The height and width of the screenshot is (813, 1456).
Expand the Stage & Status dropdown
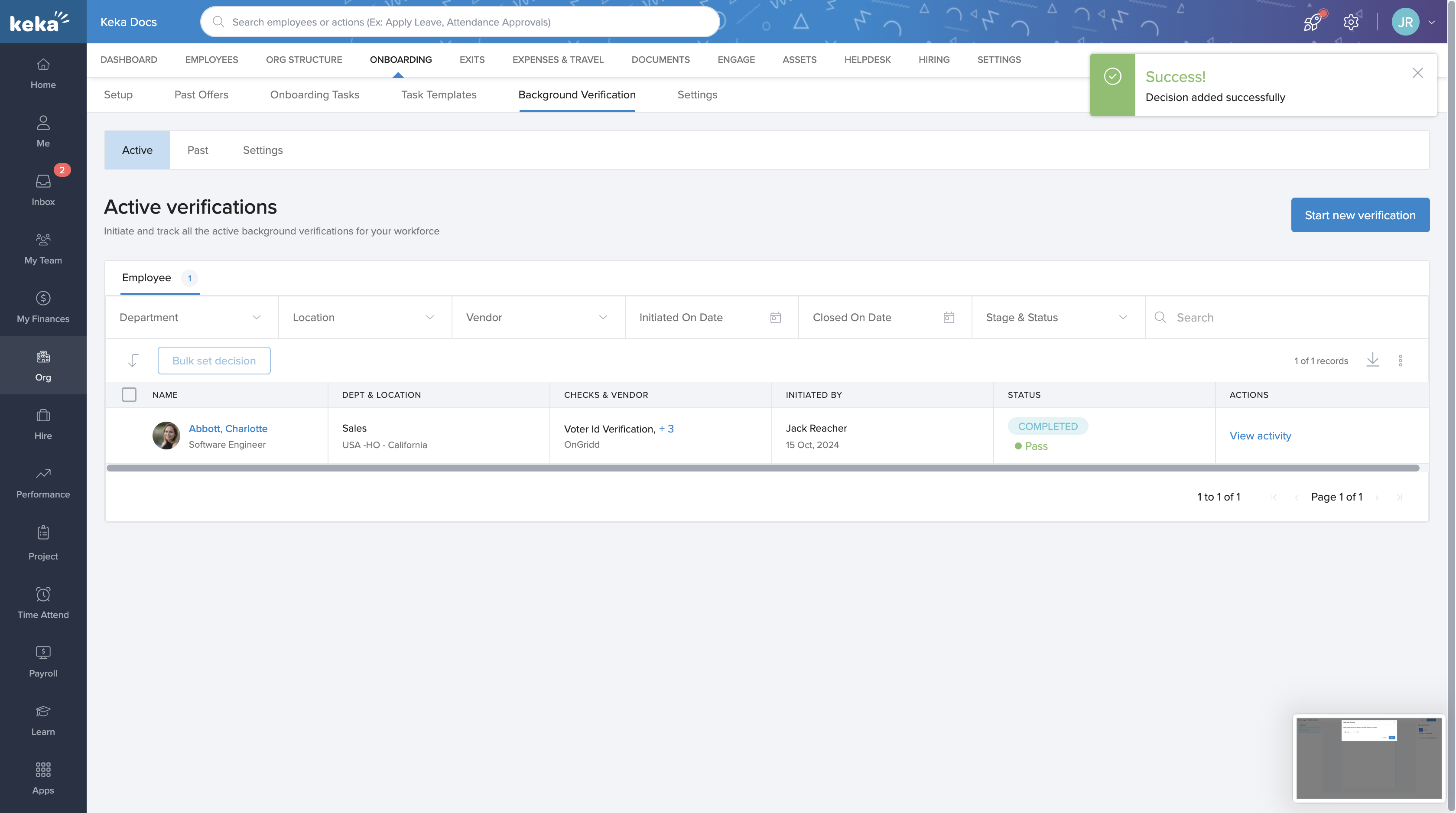click(x=1057, y=317)
